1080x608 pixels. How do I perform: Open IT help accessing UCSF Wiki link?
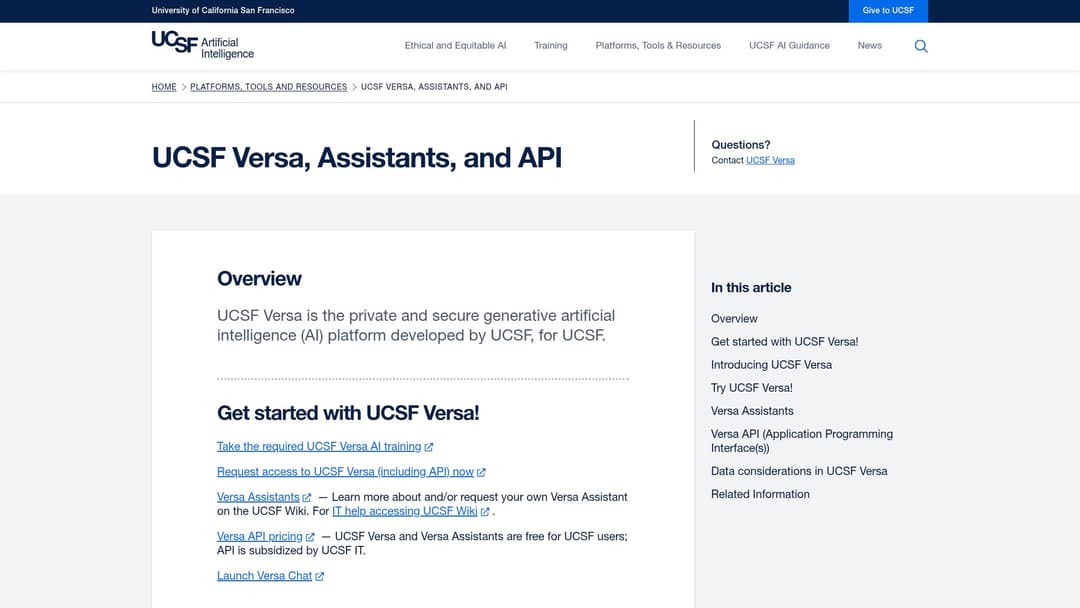[x=405, y=511]
